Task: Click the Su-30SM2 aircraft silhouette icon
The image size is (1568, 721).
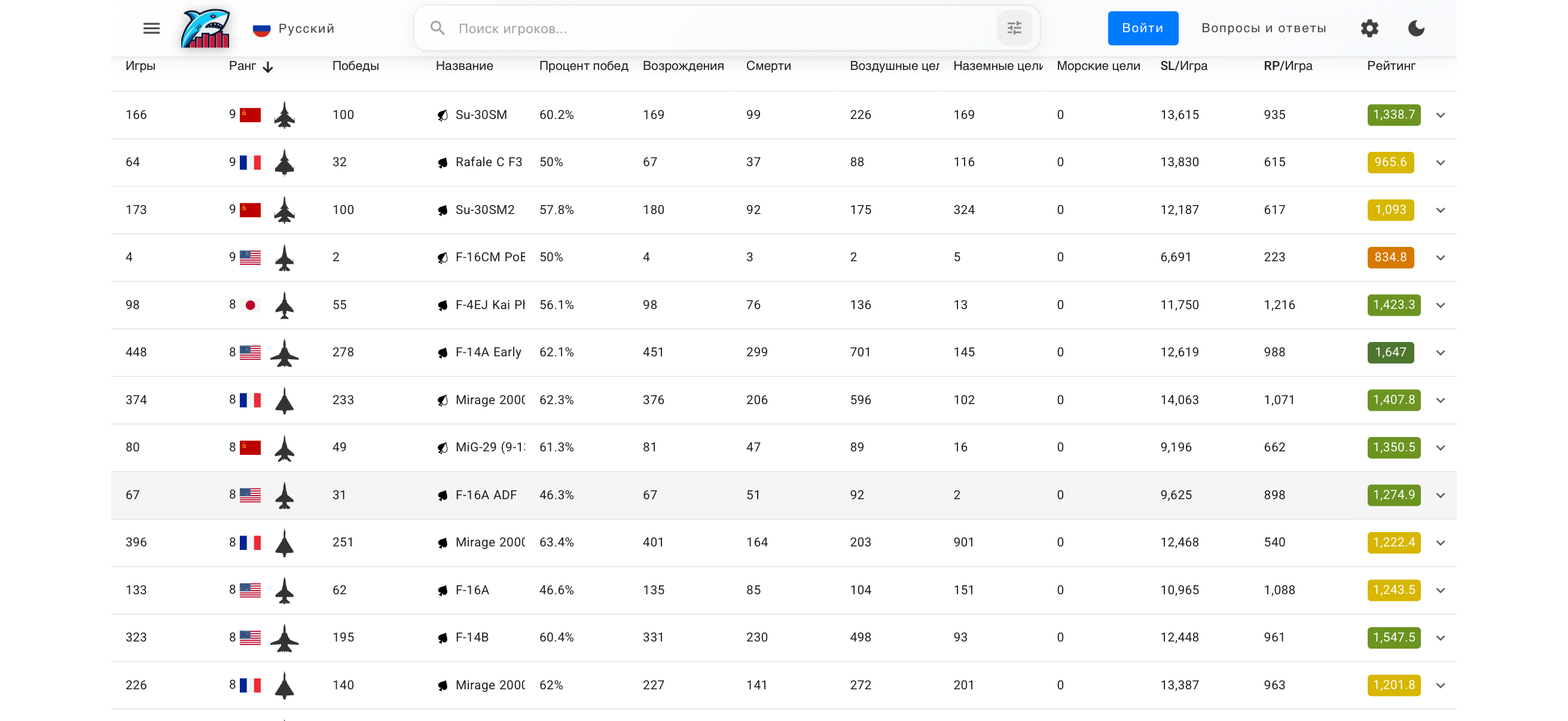Action: pos(284,210)
